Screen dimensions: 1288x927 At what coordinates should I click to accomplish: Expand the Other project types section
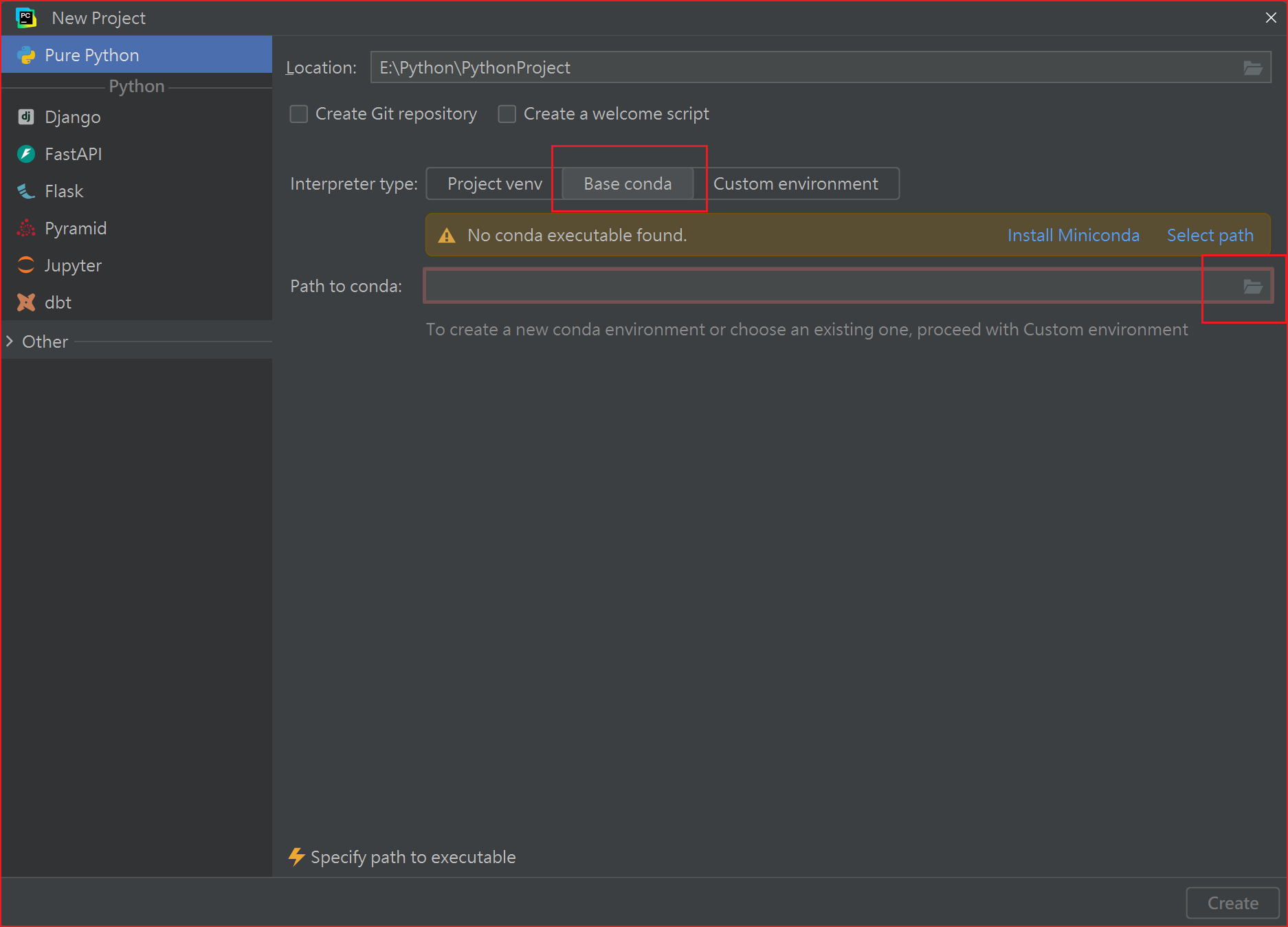coord(10,342)
